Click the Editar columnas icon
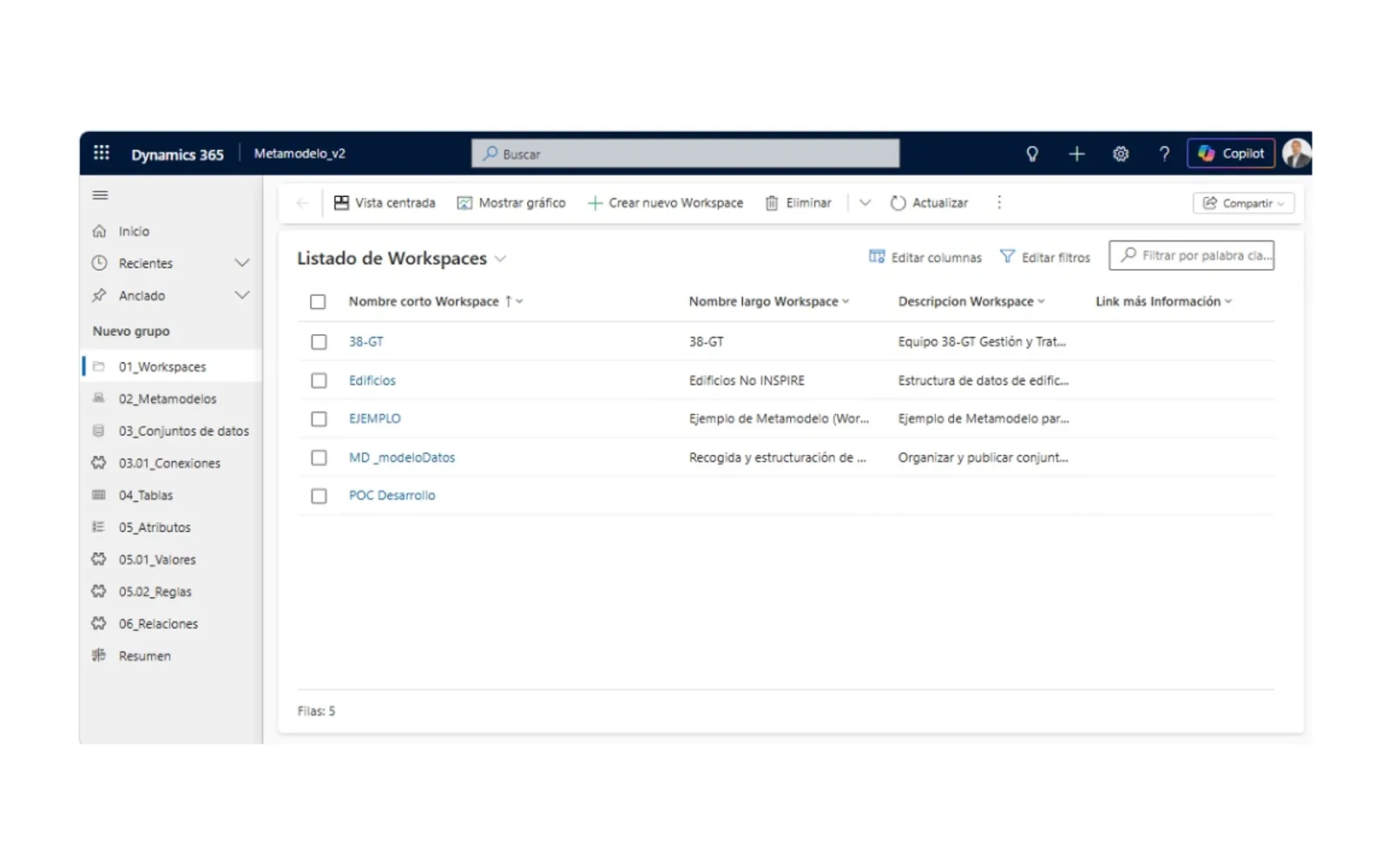This screenshot has width=1389, height=868. [x=877, y=256]
